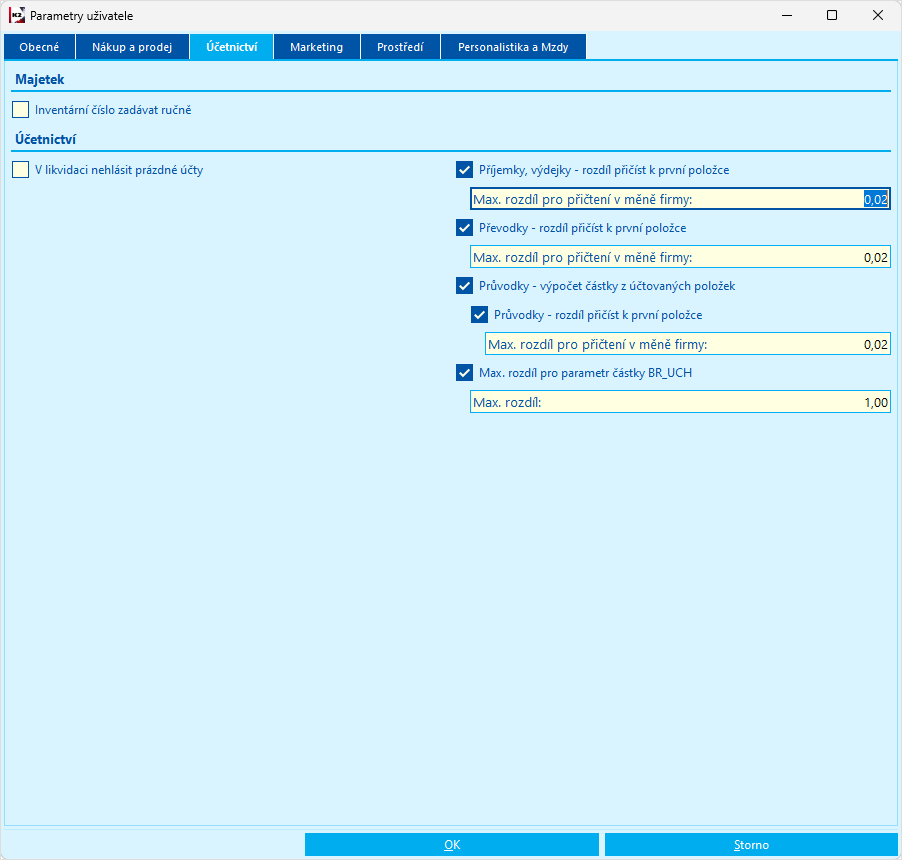Toggle Průvodky - výpočet částky z účtovaných položek
Image resolution: width=902 pixels, height=860 pixels.
pyautogui.click(x=464, y=286)
